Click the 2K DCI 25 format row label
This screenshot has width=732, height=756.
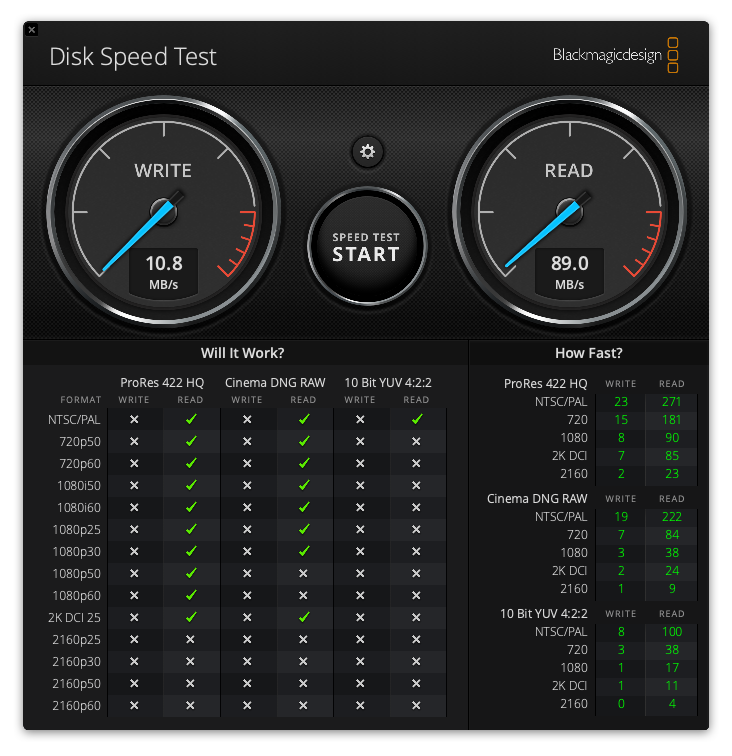tap(74, 618)
